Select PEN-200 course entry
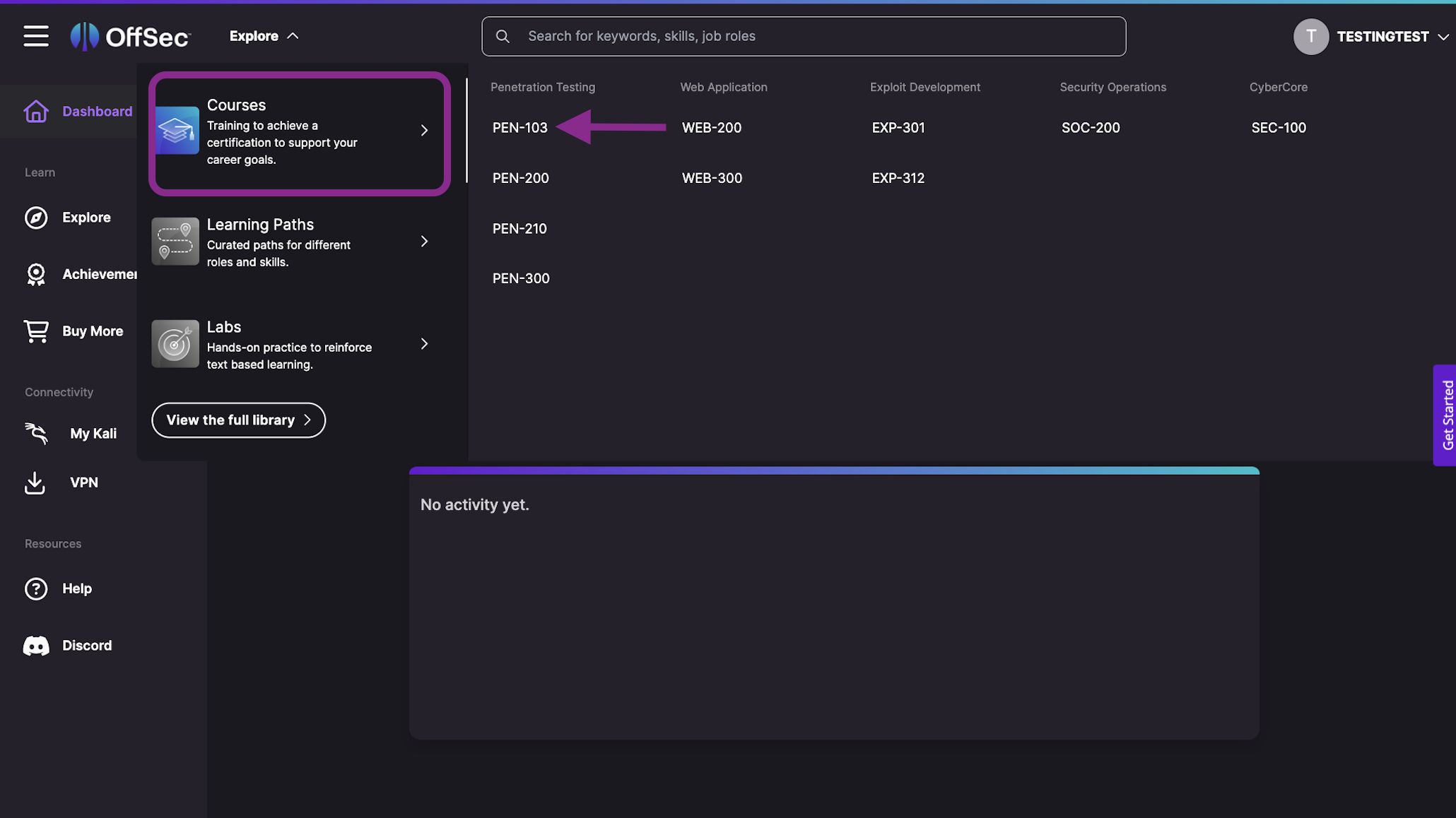The width and height of the screenshot is (1456, 818). [x=520, y=178]
